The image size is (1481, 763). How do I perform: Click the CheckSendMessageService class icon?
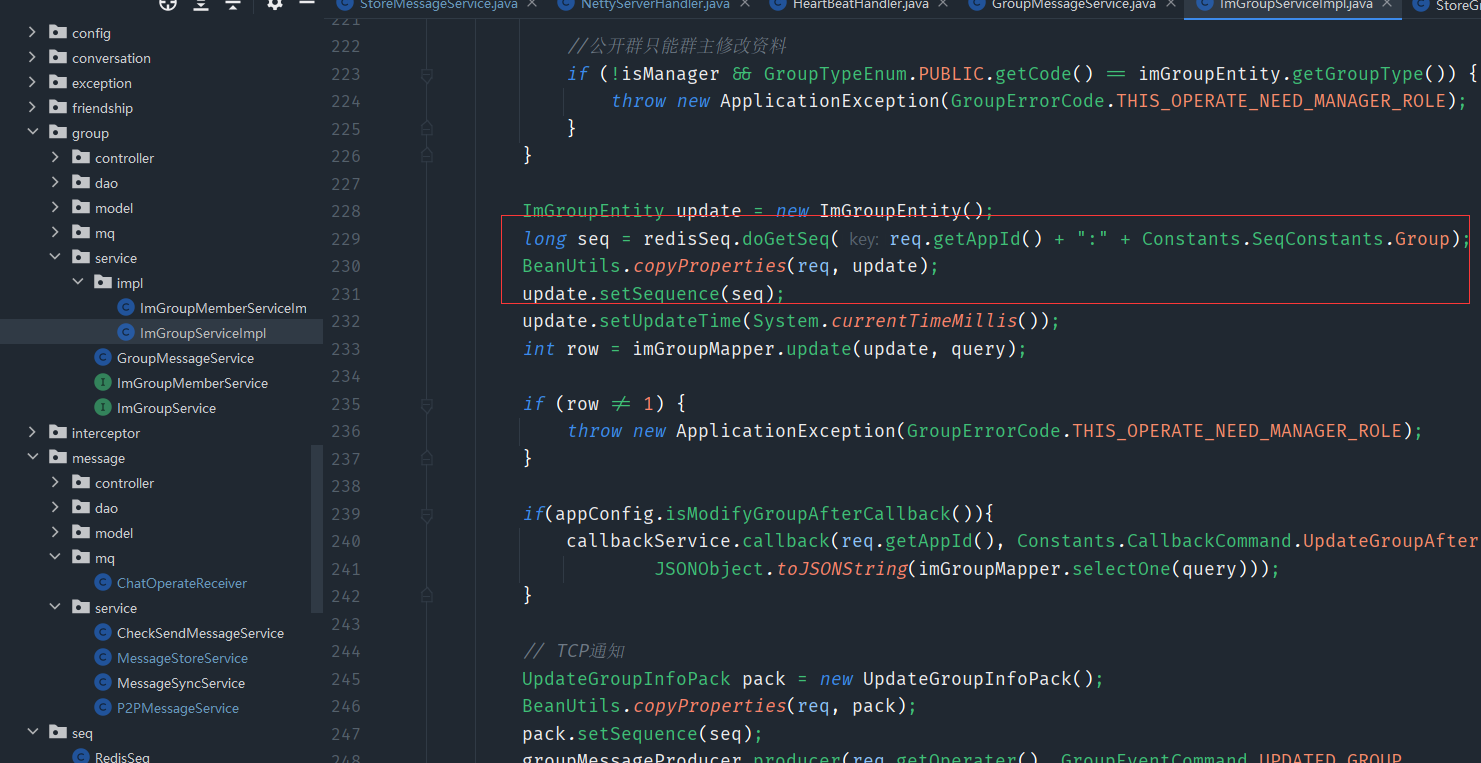tap(102, 633)
